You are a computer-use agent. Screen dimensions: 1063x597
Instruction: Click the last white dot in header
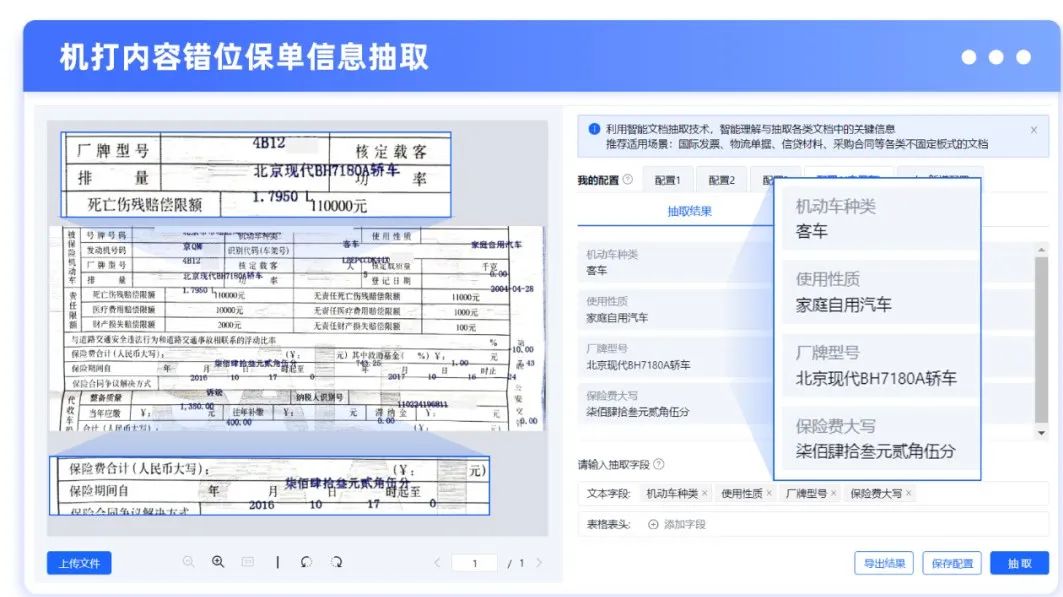coord(1023,57)
